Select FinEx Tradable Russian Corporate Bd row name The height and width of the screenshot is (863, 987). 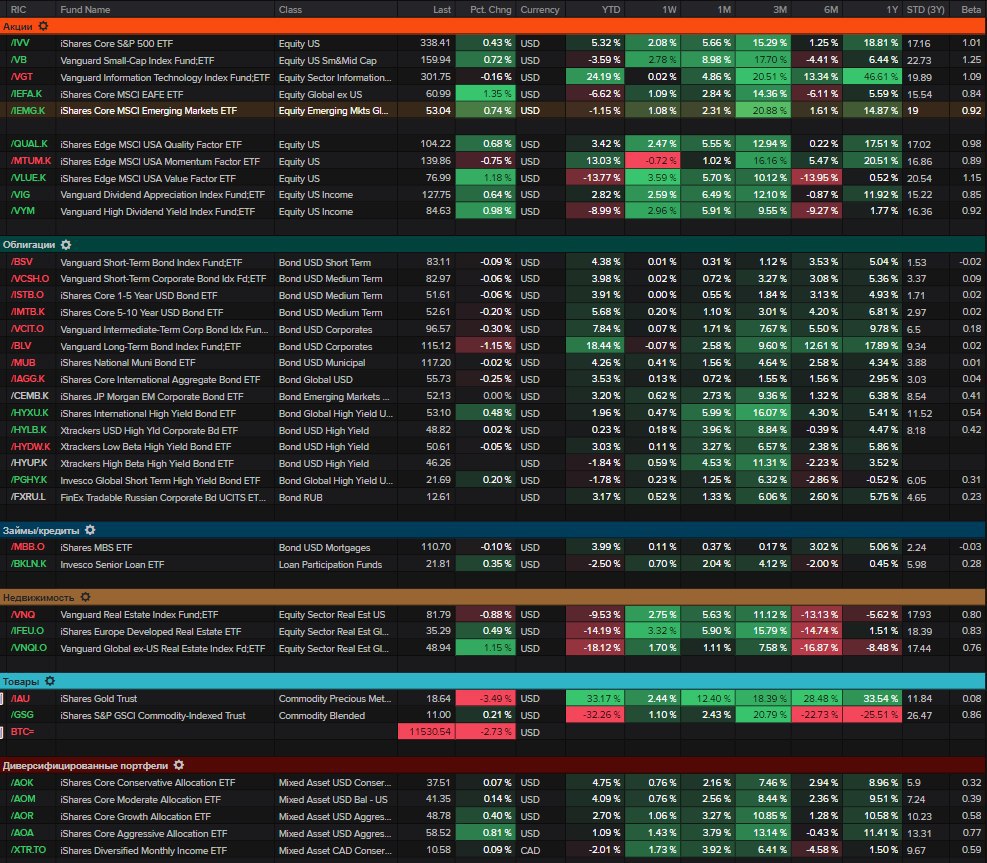[163, 497]
